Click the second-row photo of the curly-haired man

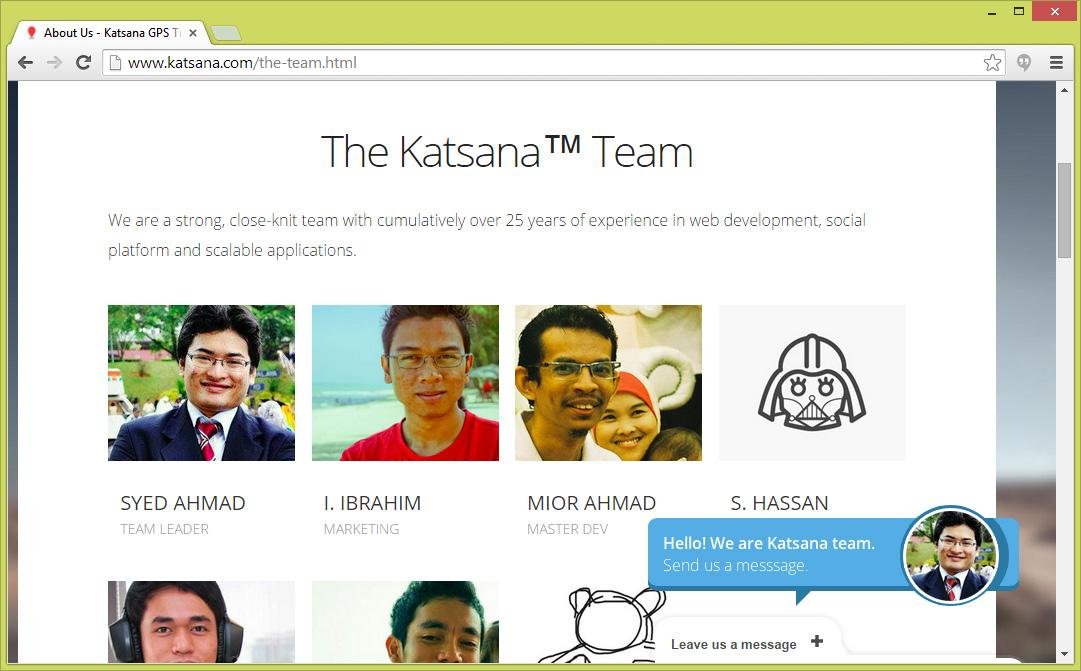pyautogui.click(x=405, y=622)
